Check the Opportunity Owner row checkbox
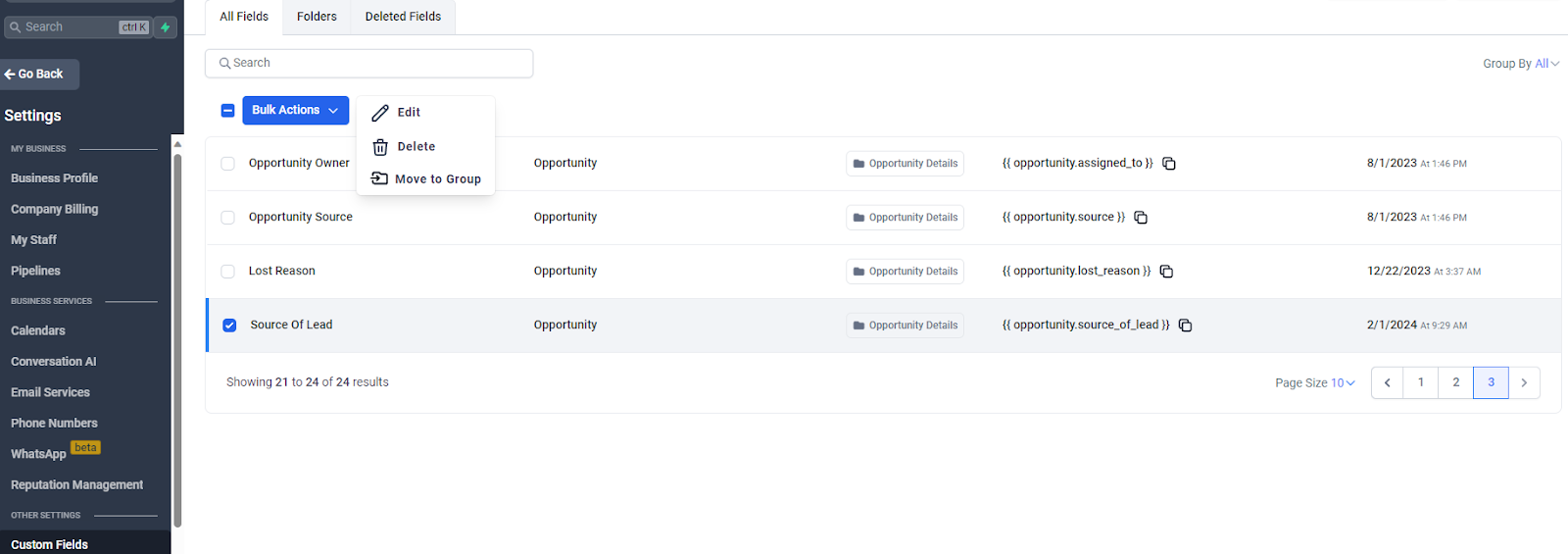The width and height of the screenshot is (1568, 554). (x=227, y=164)
